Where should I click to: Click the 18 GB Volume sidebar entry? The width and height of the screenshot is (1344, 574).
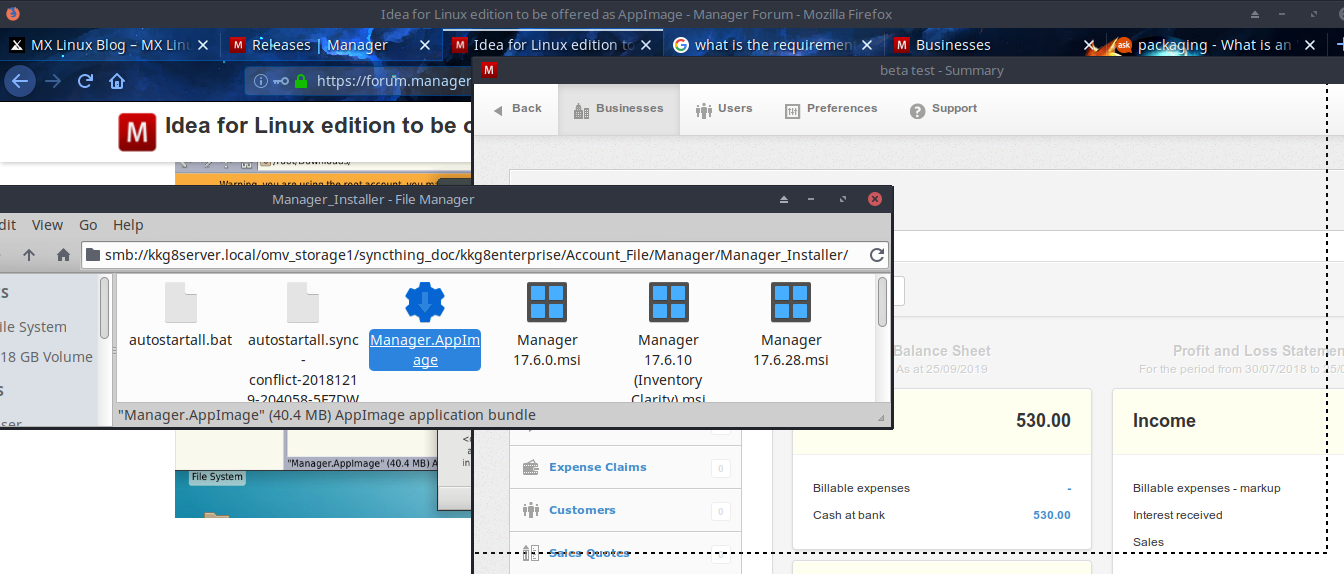pyautogui.click(x=46, y=357)
